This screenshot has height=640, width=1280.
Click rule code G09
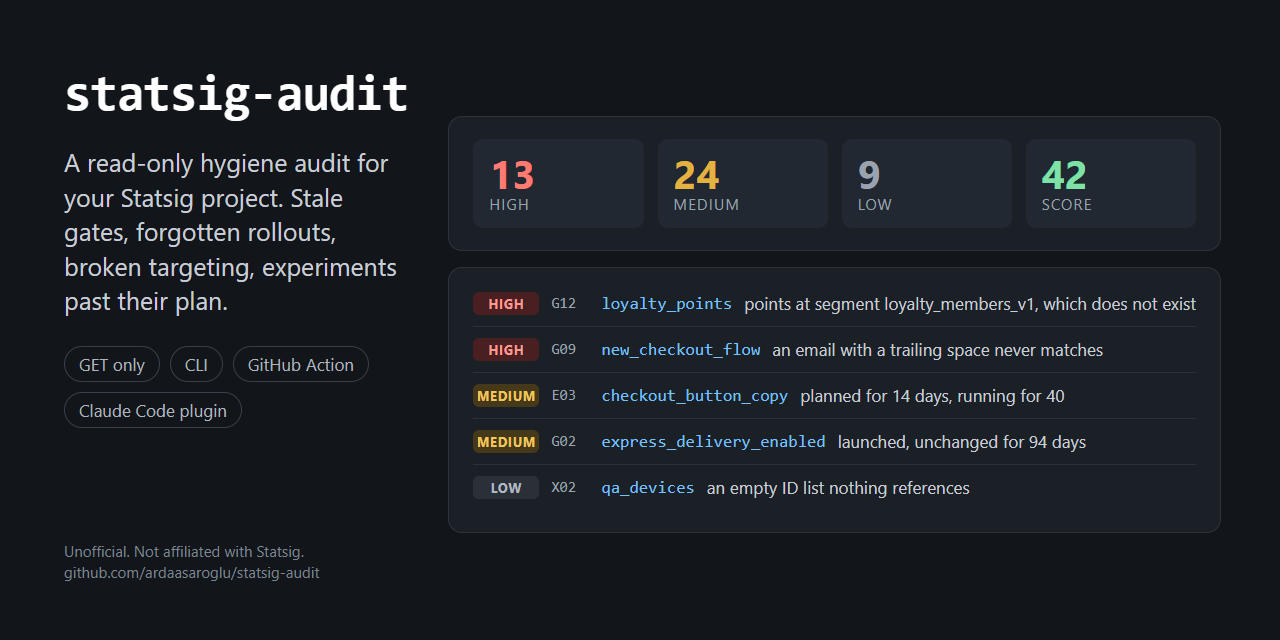point(564,350)
